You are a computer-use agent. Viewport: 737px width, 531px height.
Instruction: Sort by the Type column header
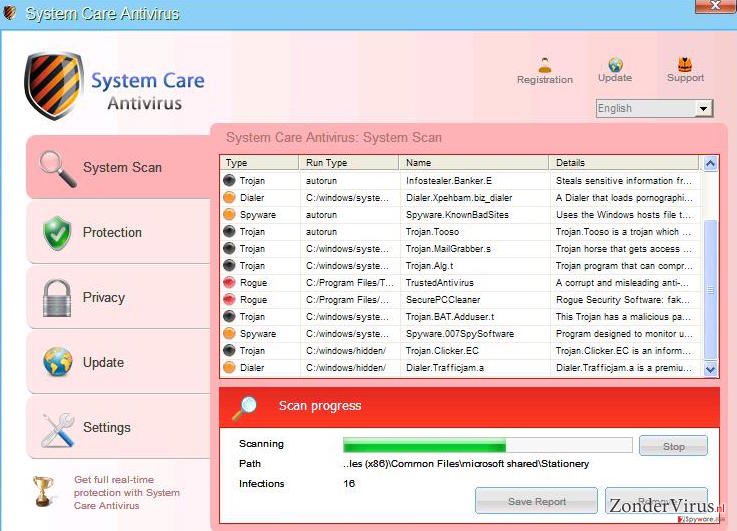point(259,163)
